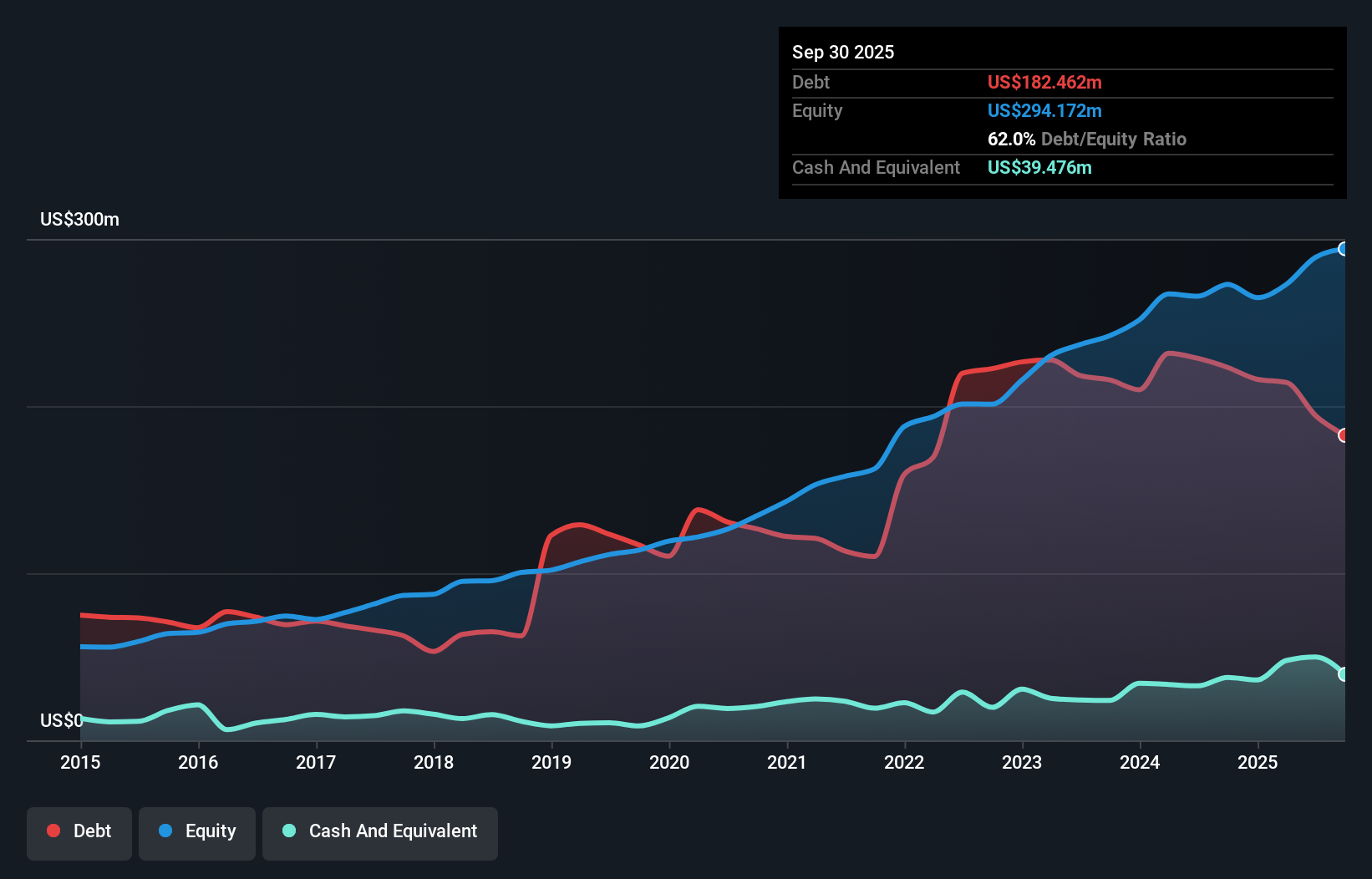This screenshot has height=879, width=1372.
Task: Click the Debt row label in tooltip
Action: pyautogui.click(x=810, y=82)
